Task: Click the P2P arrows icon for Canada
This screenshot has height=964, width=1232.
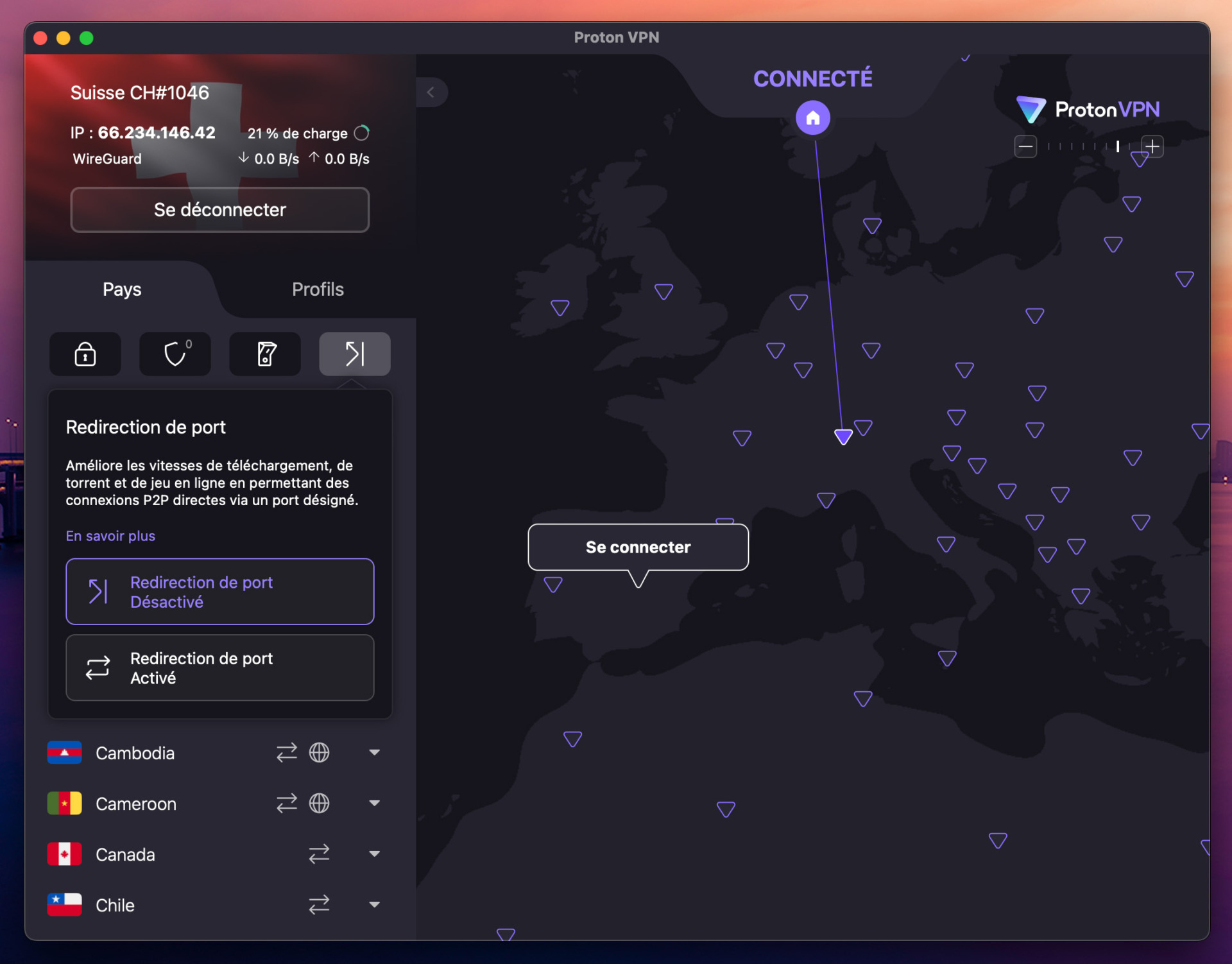Action: click(319, 854)
